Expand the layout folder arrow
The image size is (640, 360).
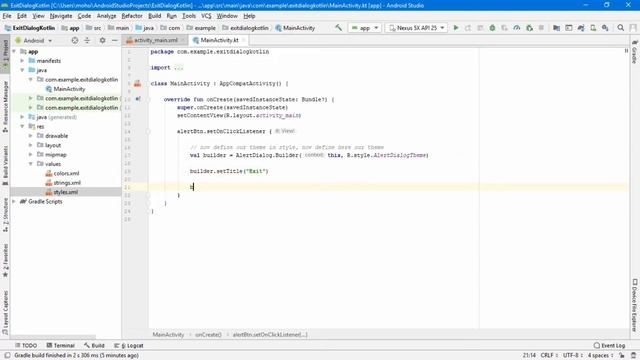tap(31, 145)
